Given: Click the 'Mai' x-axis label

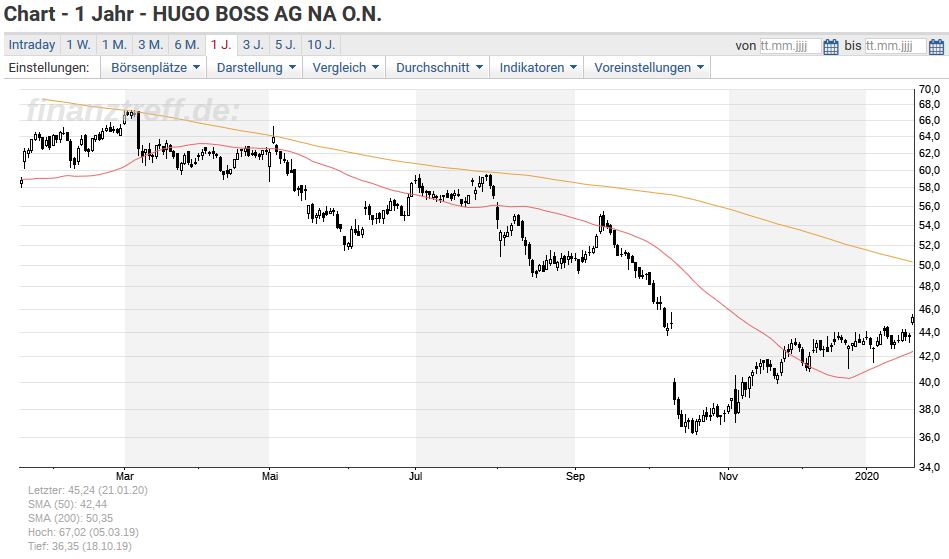Looking at the screenshot, I should point(270,476).
